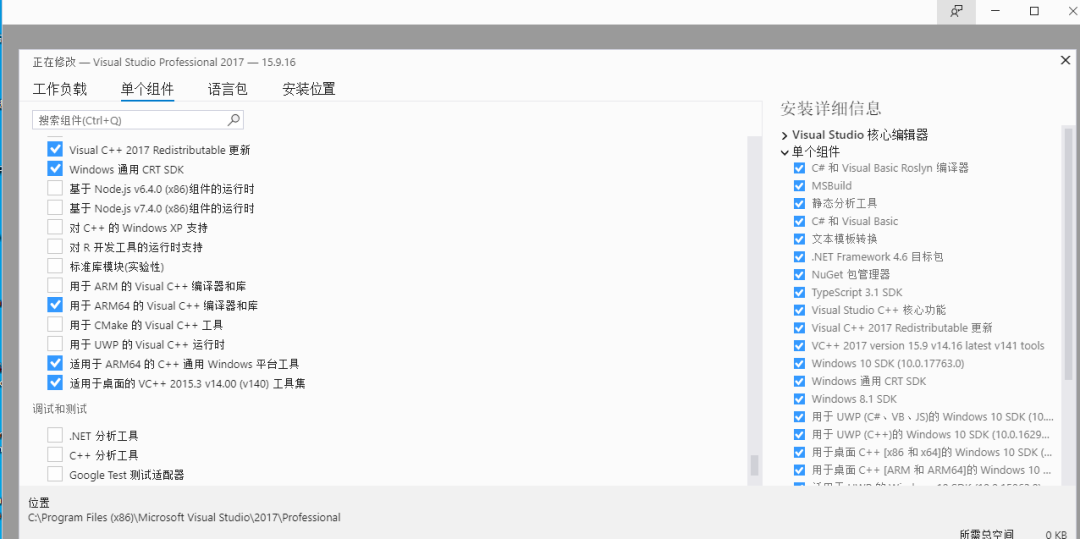Uncheck 用于桌面 C++ [ARM 和 ARM64] Windows 10 SDK

click(x=799, y=470)
